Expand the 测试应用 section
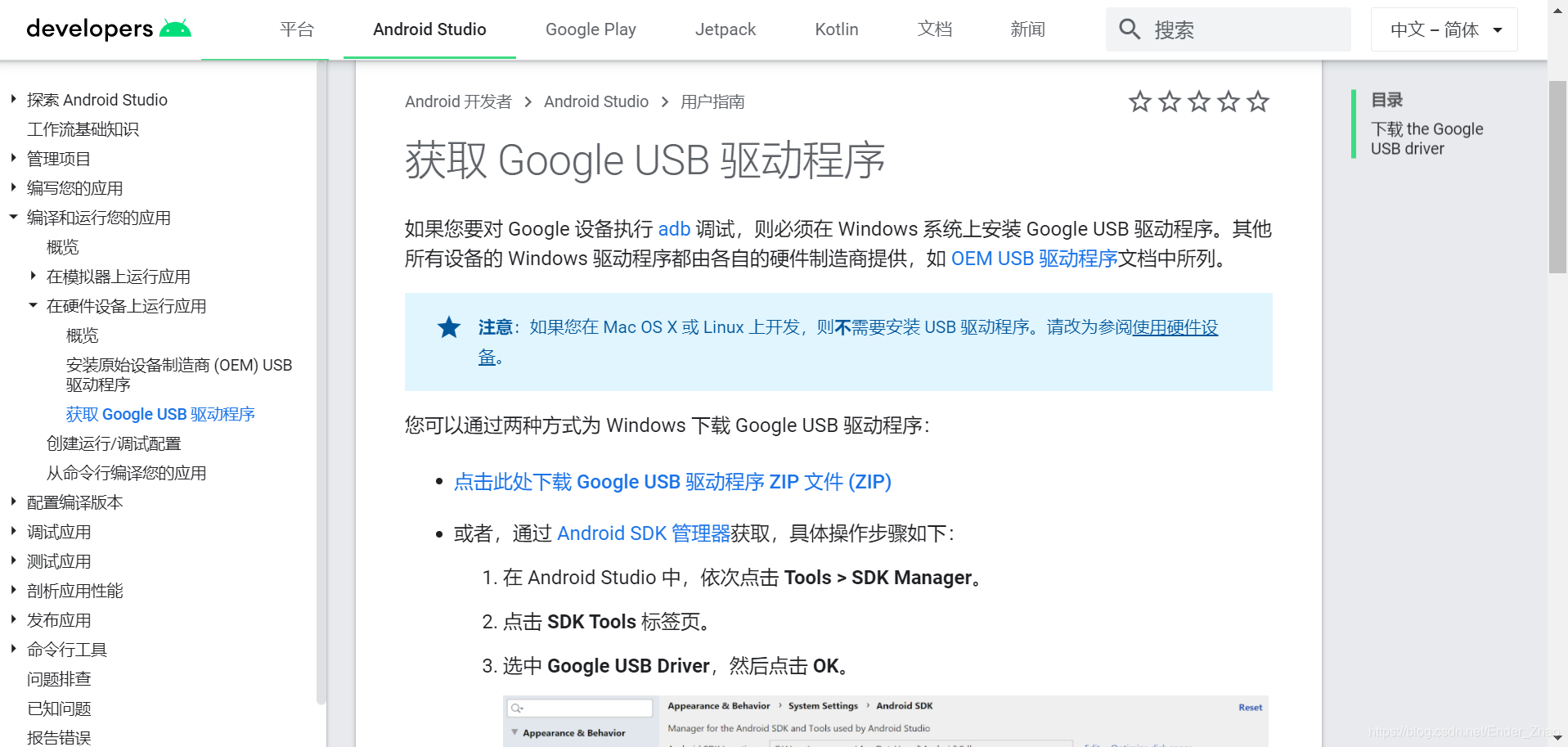Screen dimensions: 1568x747 point(13,560)
